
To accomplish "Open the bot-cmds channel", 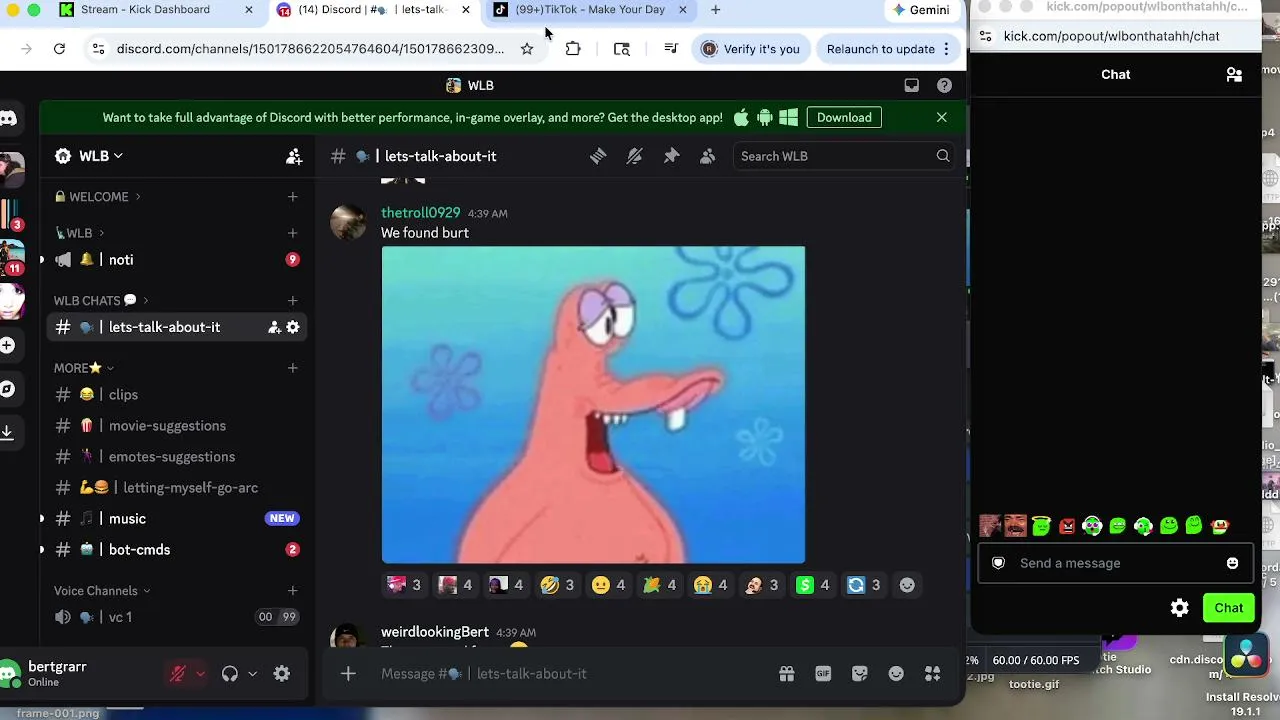I will pyautogui.click(x=139, y=550).
